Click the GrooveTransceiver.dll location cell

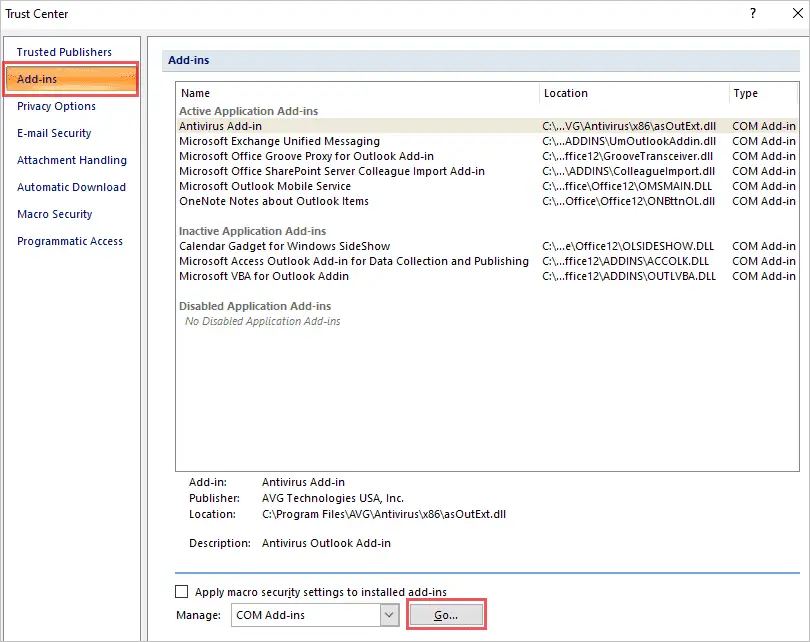(627, 156)
